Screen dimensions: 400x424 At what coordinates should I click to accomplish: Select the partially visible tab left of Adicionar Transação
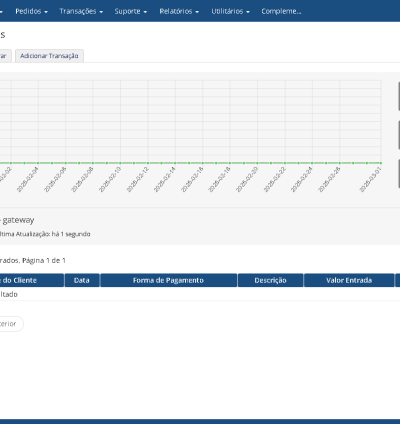pos(5,56)
